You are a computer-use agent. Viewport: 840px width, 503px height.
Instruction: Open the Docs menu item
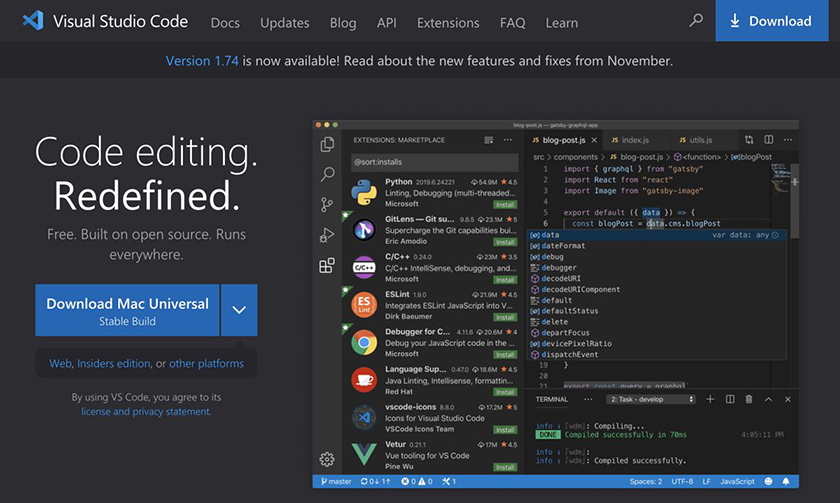pos(225,23)
